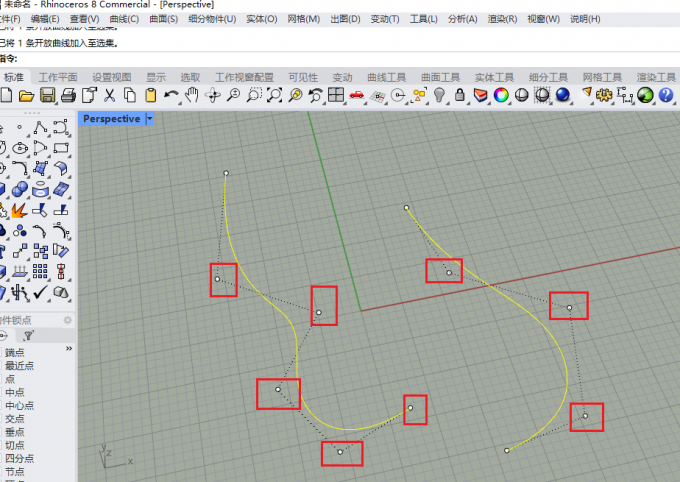Screen dimensions: 680x482
Task: Click the rectangular array grid icon
Action: coord(40,272)
